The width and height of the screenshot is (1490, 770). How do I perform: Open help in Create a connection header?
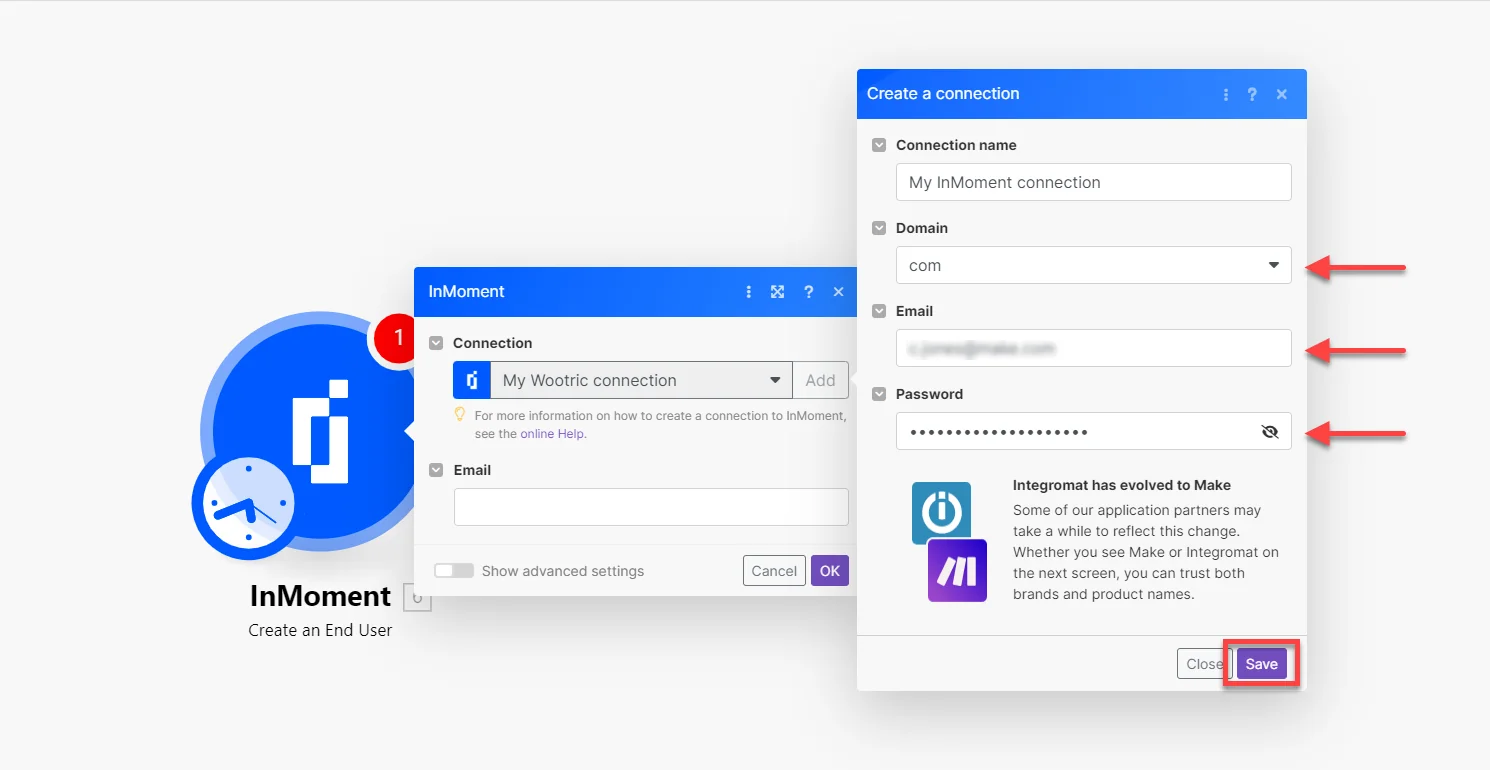[1252, 94]
